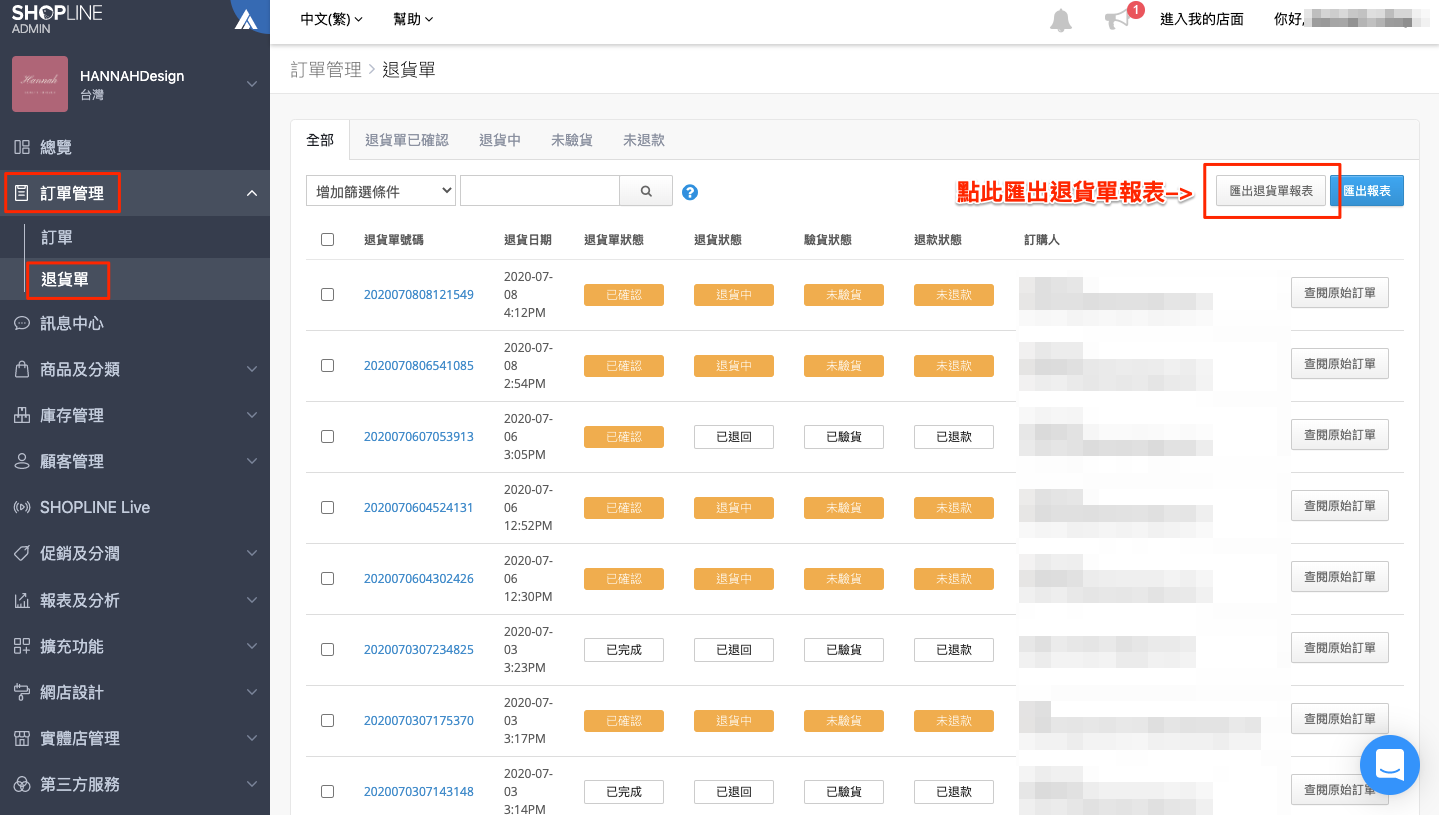Viewport: 1439px width, 815px height.
Task: Expand the 促銷及分潤 chevron
Action: tap(252, 553)
